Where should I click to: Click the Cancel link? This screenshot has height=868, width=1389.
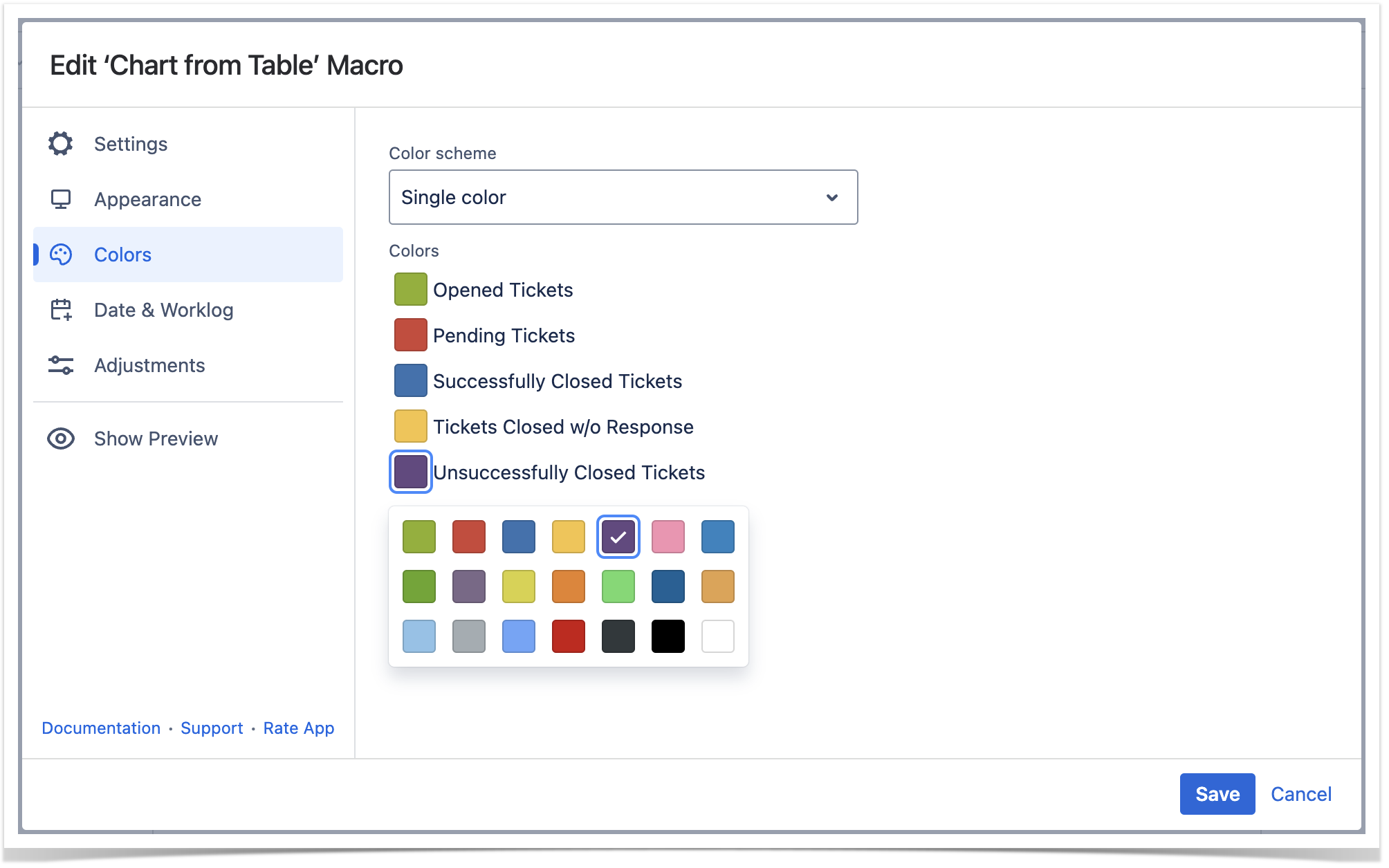point(1300,794)
